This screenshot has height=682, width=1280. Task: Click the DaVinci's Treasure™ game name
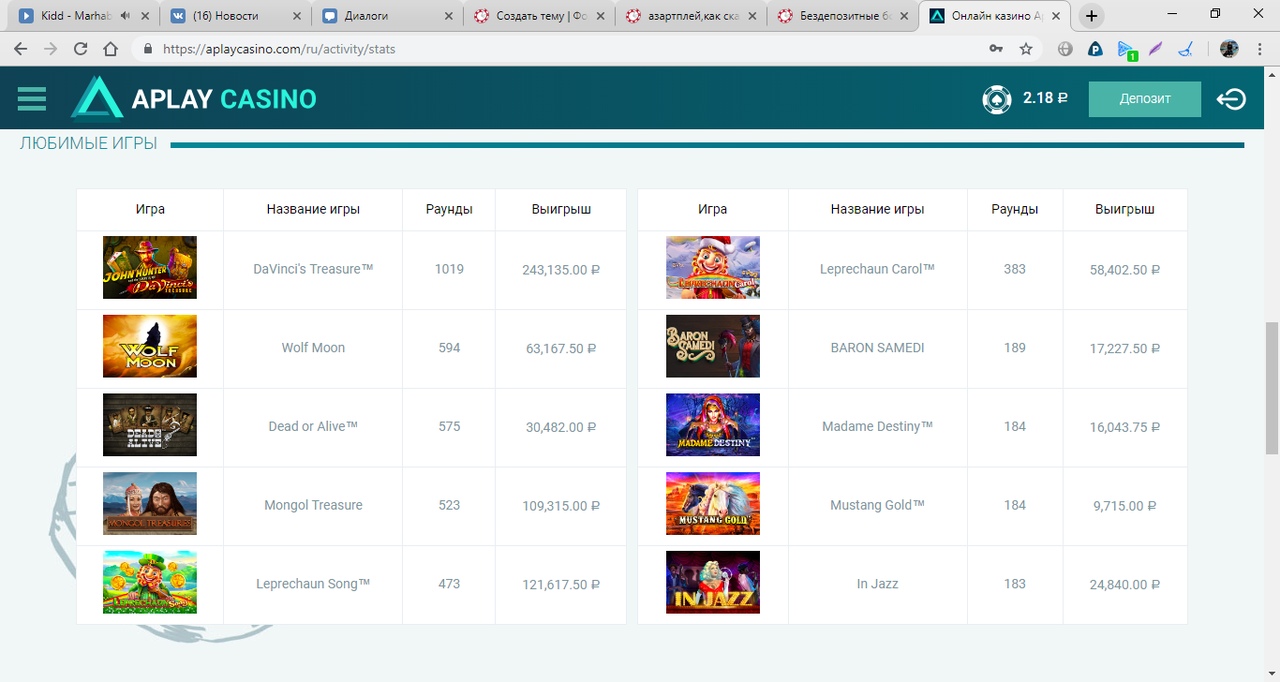[x=313, y=269]
